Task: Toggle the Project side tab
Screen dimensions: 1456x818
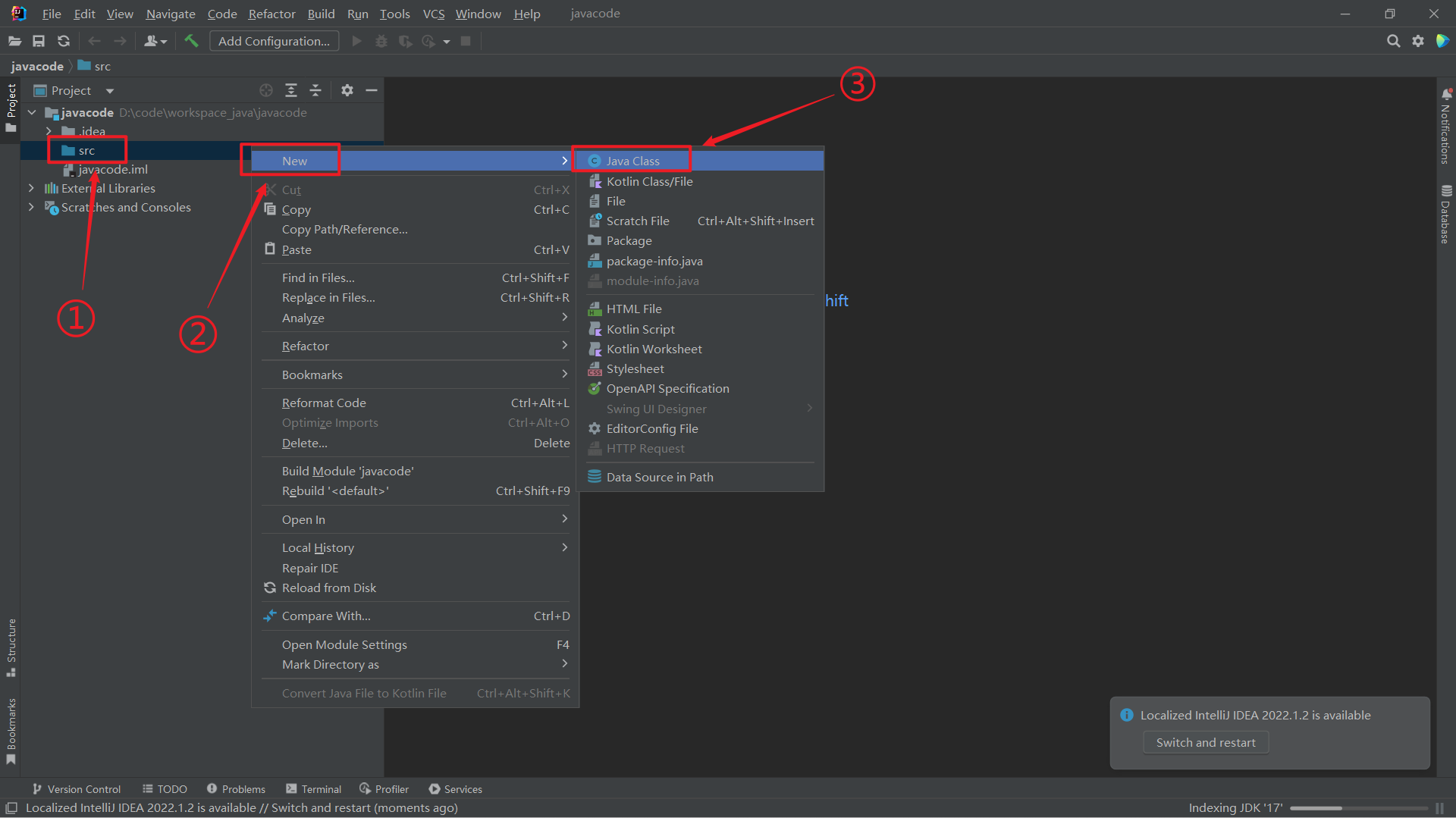Action: pyautogui.click(x=11, y=108)
